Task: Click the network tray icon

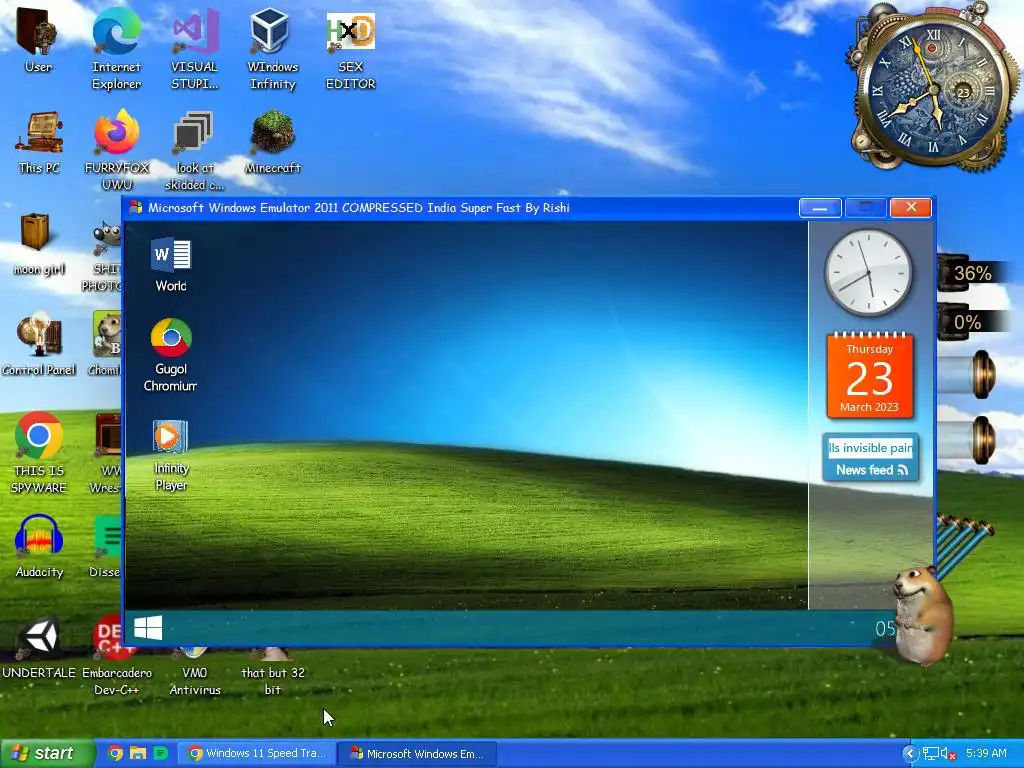Action: click(x=930, y=754)
